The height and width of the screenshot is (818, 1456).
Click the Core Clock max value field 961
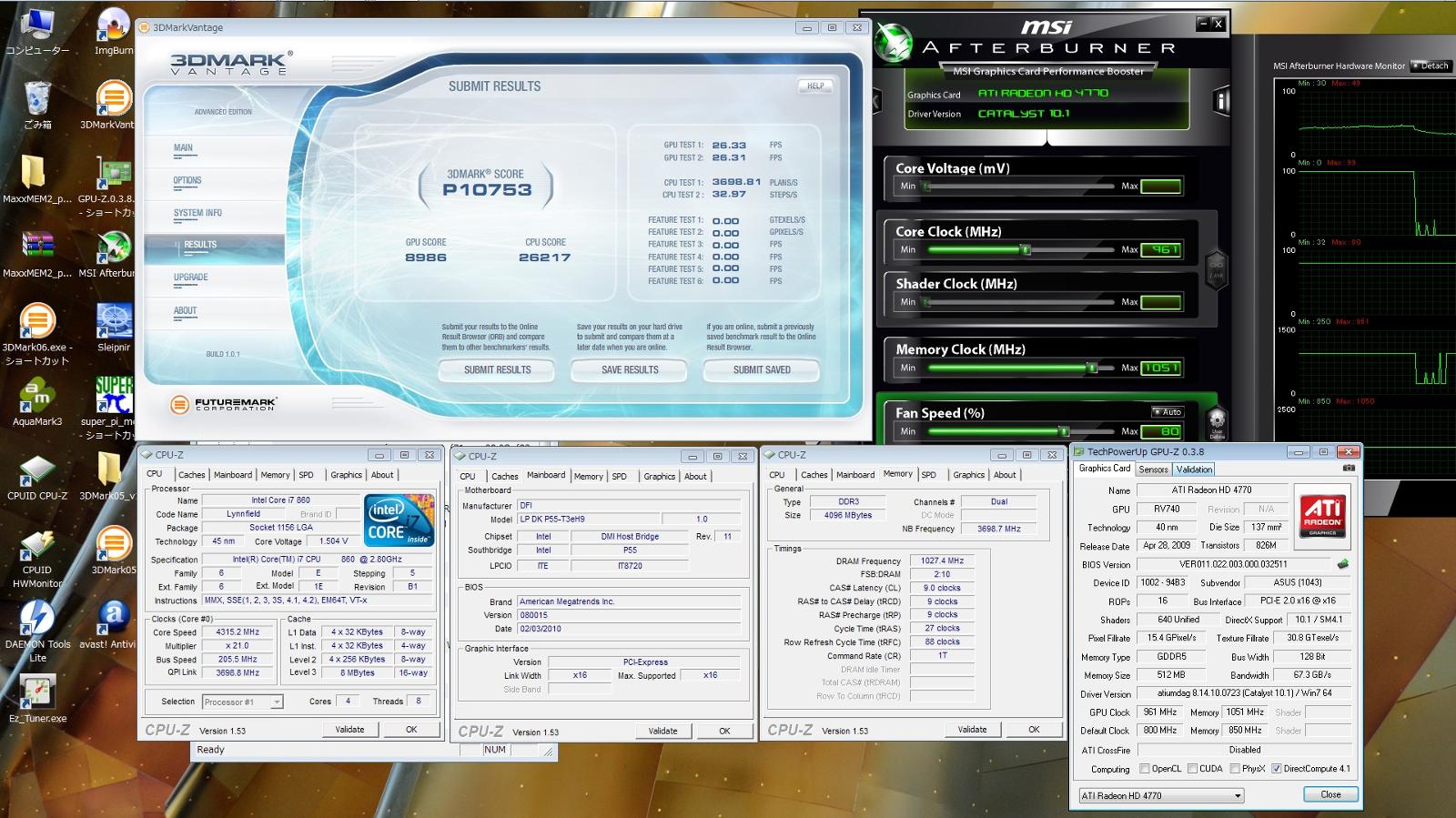point(1161,249)
